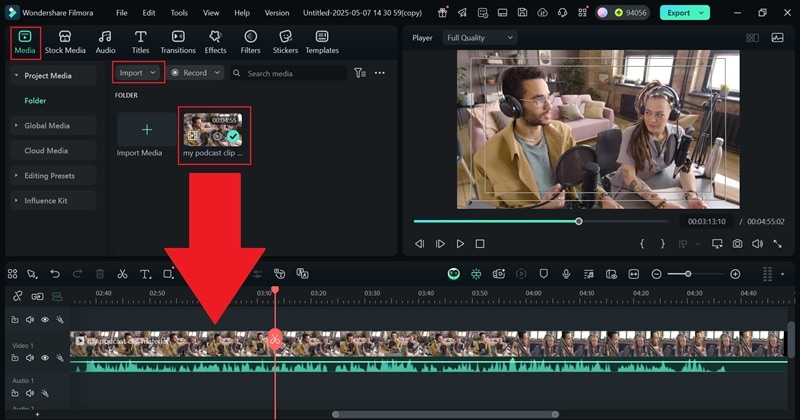Open the credits balance 94056

click(631, 13)
